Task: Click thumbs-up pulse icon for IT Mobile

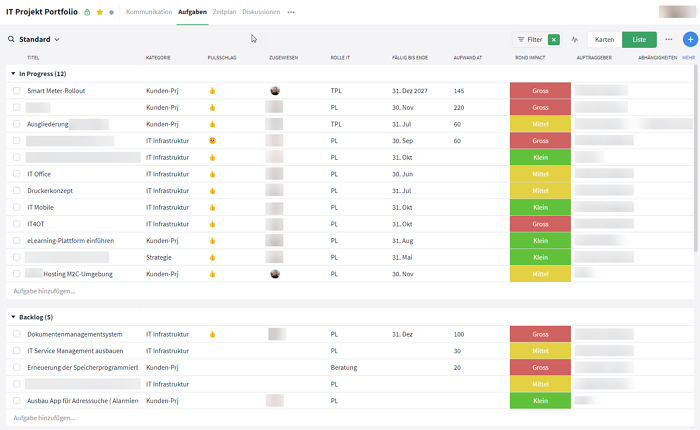Action: tap(212, 207)
